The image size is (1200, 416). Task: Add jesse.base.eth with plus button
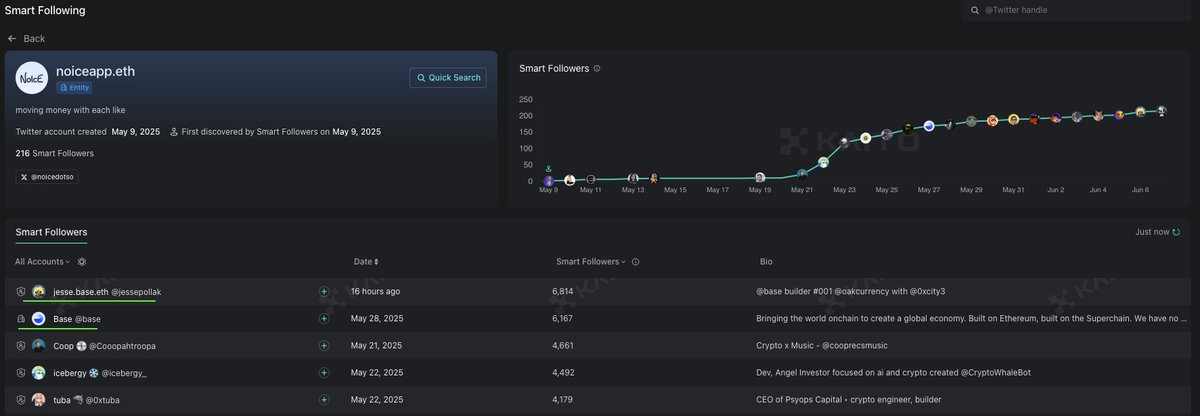coord(324,291)
